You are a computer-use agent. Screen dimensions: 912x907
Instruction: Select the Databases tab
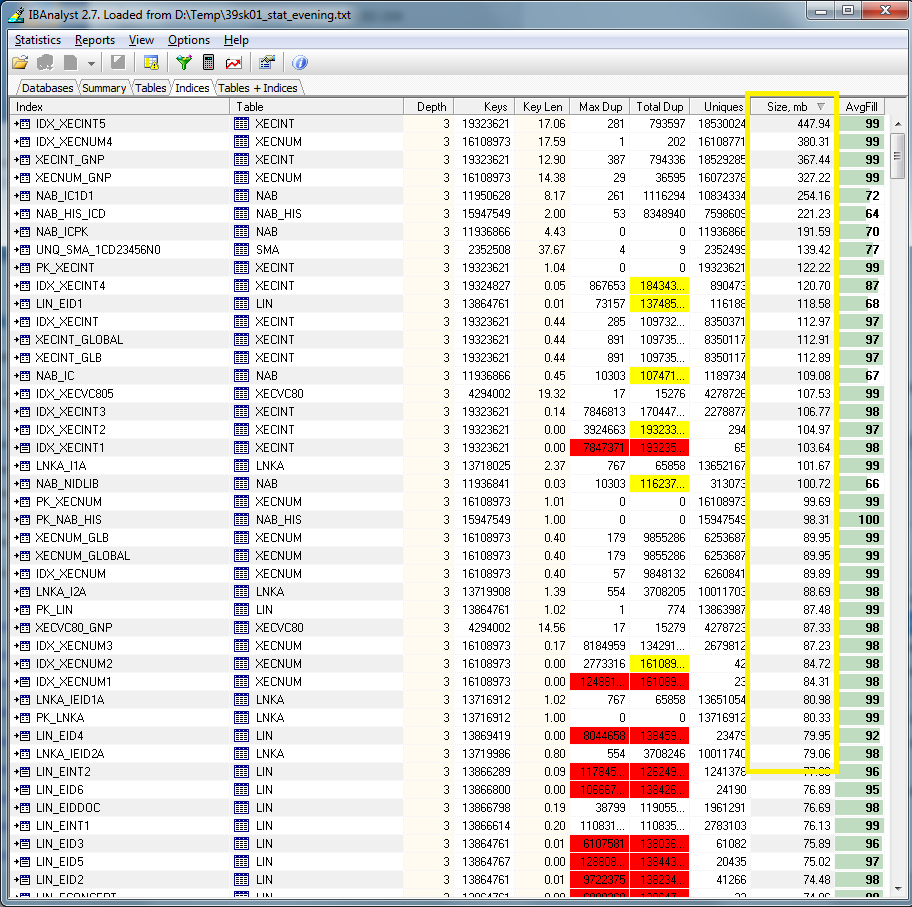pos(47,88)
